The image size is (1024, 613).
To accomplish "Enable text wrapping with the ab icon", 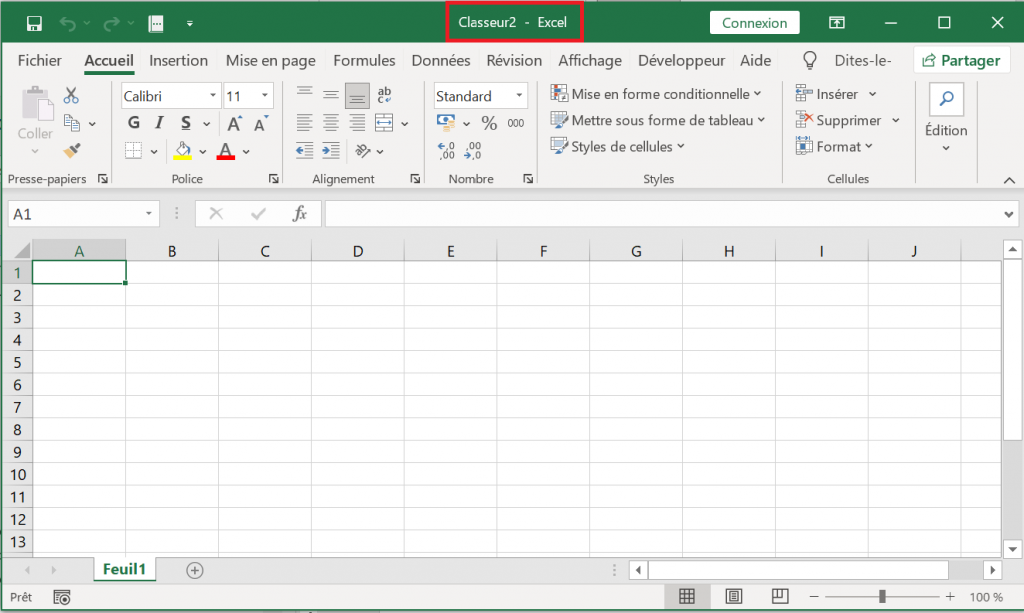I will 384,94.
